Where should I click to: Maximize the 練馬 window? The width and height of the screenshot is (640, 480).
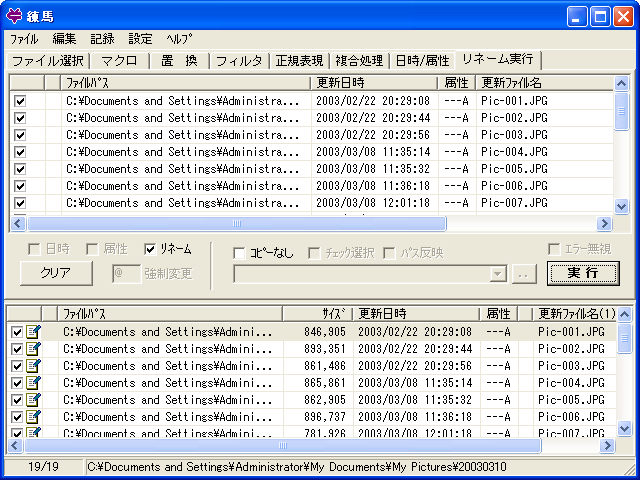pyautogui.click(x=600, y=17)
